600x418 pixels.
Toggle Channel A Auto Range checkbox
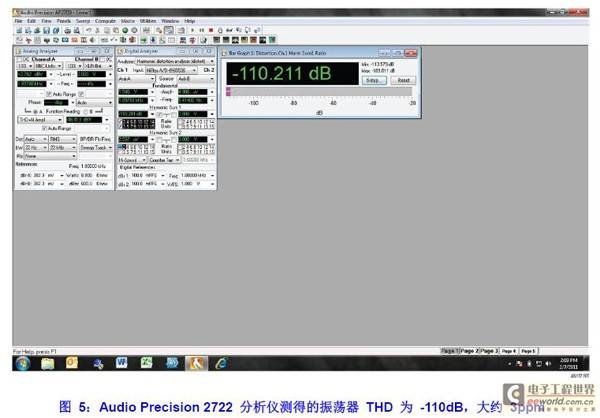[x=49, y=94]
